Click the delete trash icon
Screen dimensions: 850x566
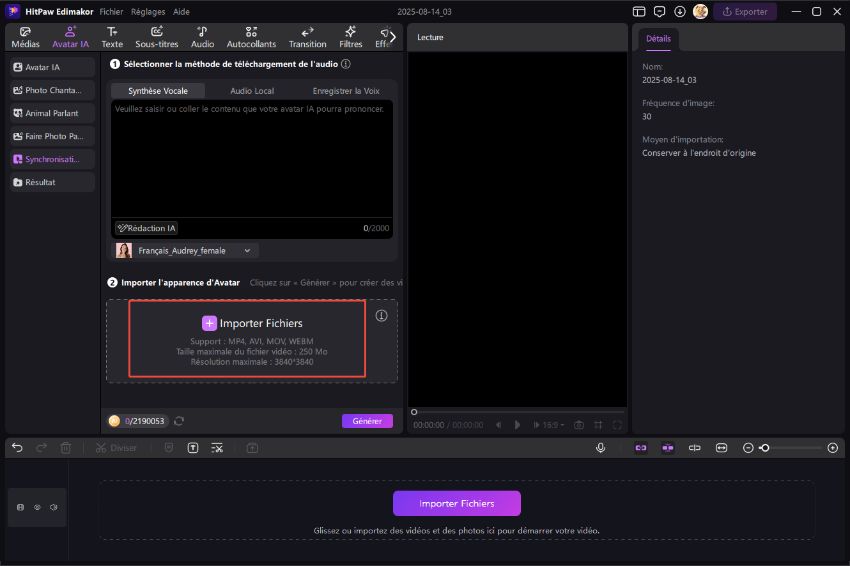point(66,448)
